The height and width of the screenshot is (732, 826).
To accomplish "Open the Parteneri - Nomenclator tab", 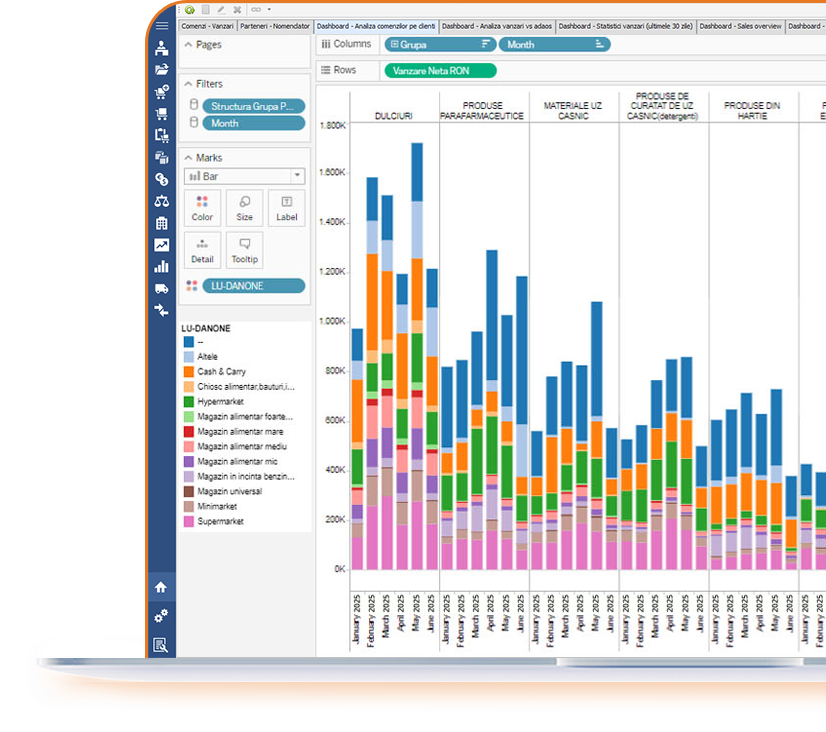I will click(276, 26).
